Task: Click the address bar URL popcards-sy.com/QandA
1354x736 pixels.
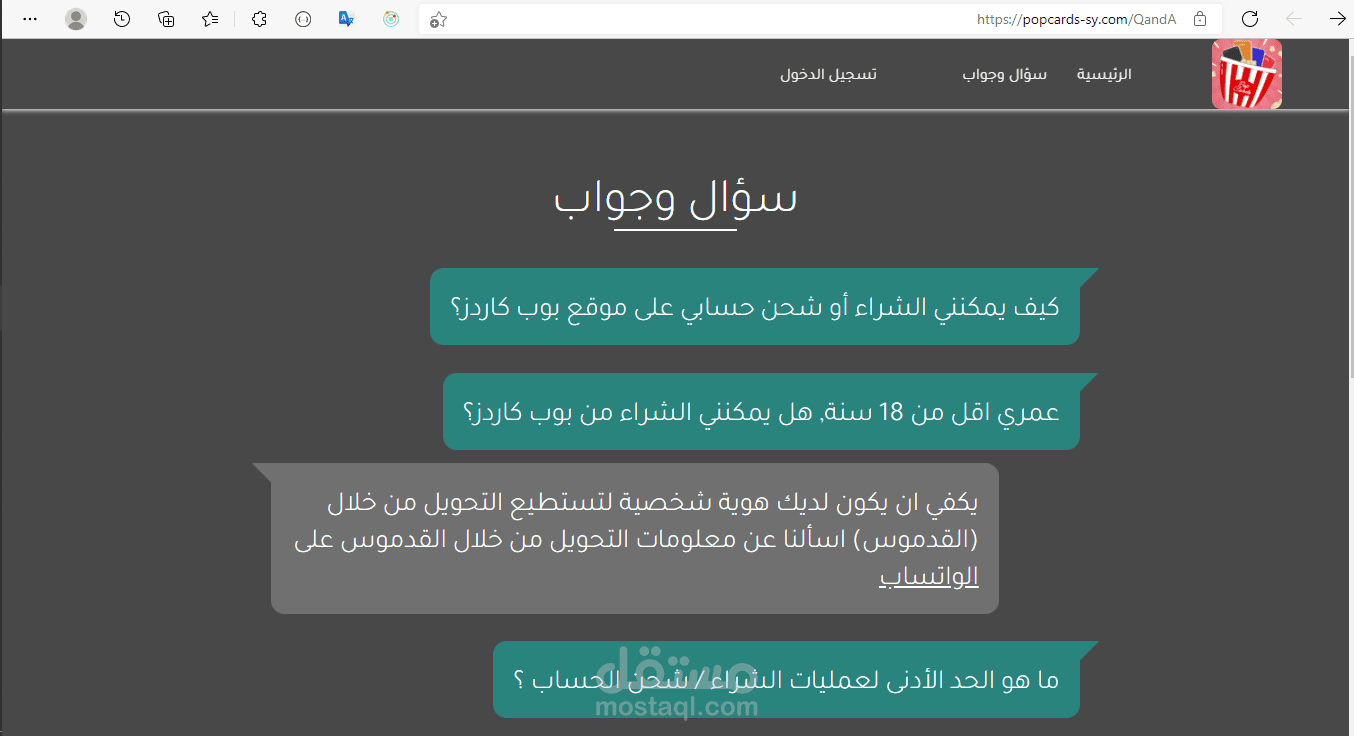Action: [x=1077, y=19]
